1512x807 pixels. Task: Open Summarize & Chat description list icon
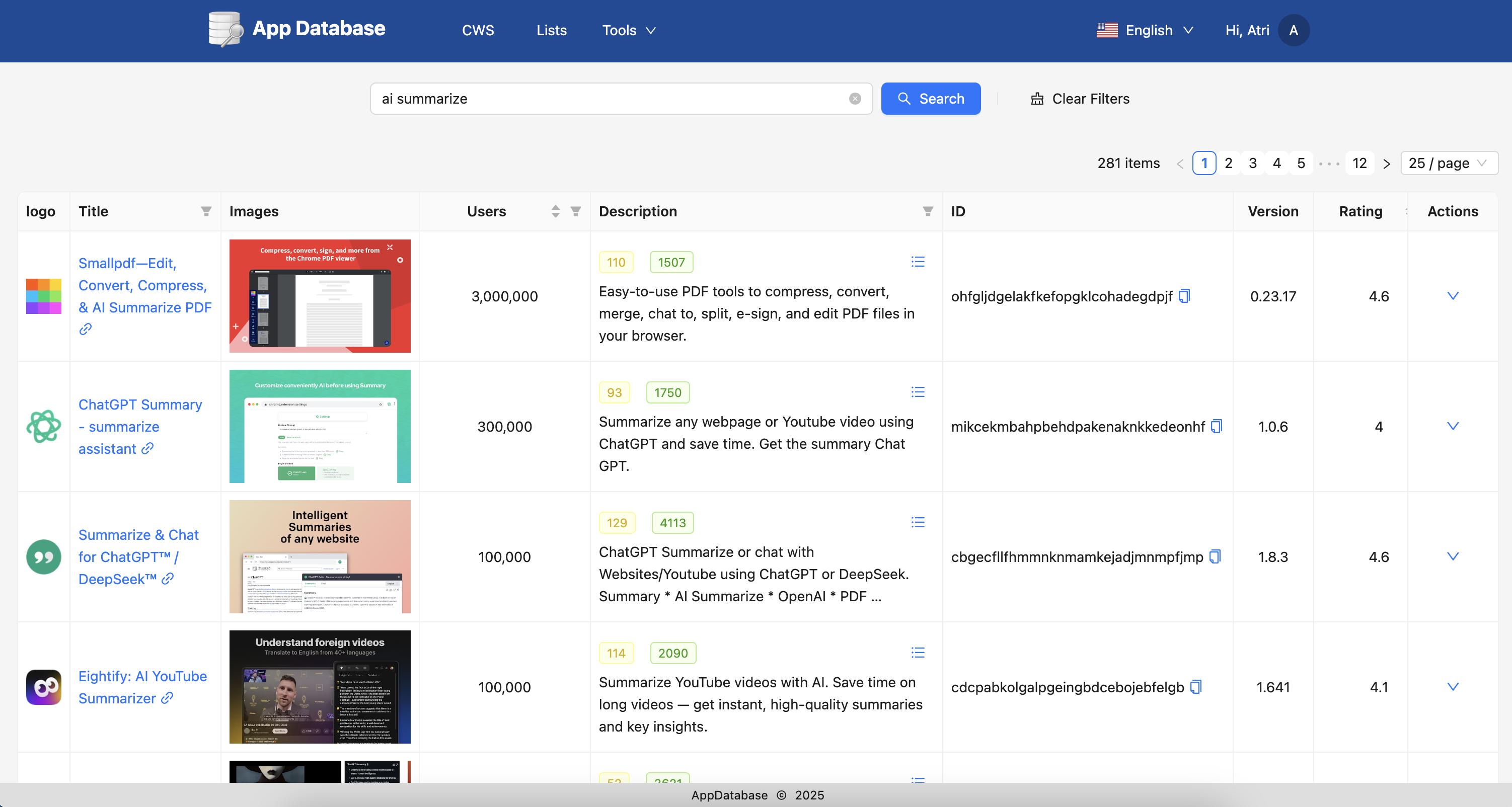[x=918, y=522]
